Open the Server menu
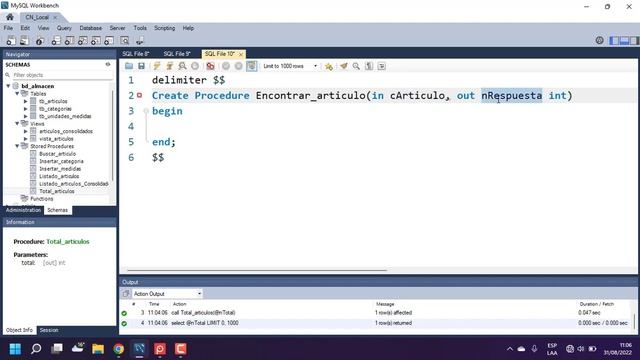The height and width of the screenshot is (360, 640). (x=117, y=28)
